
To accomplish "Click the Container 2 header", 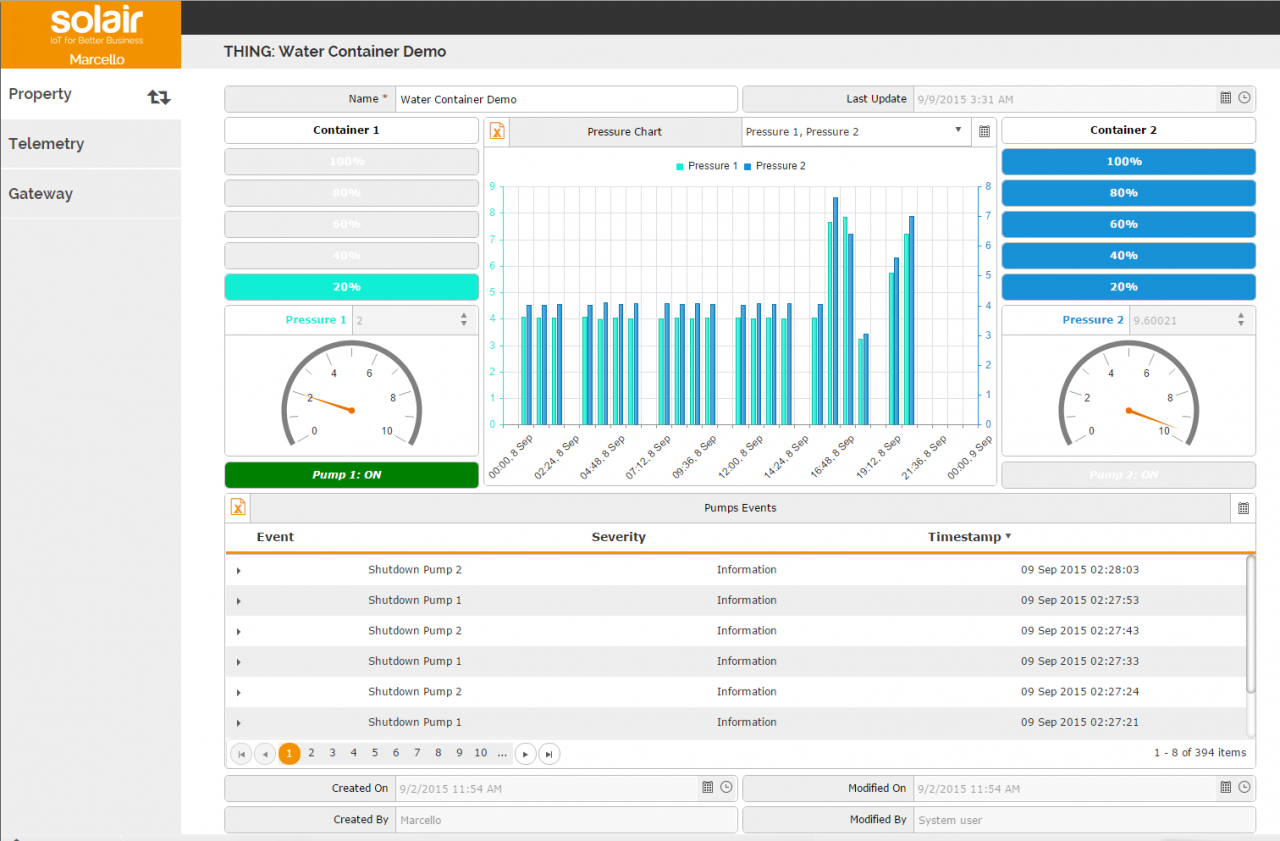I will [1128, 130].
